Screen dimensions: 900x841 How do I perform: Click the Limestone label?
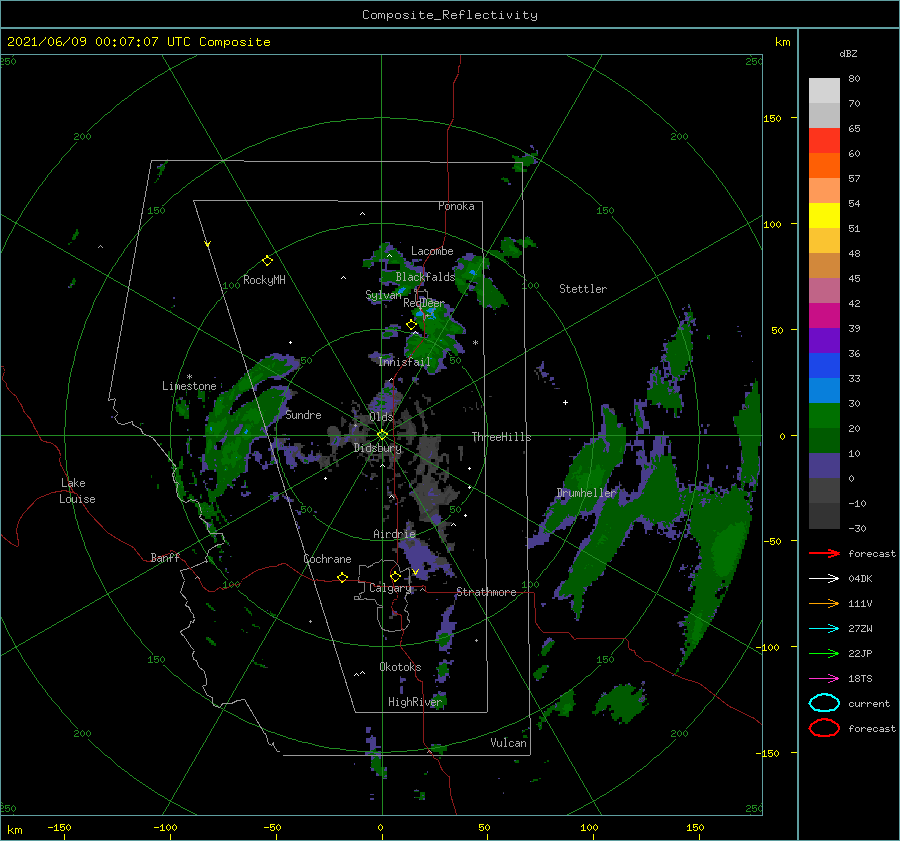tap(189, 386)
